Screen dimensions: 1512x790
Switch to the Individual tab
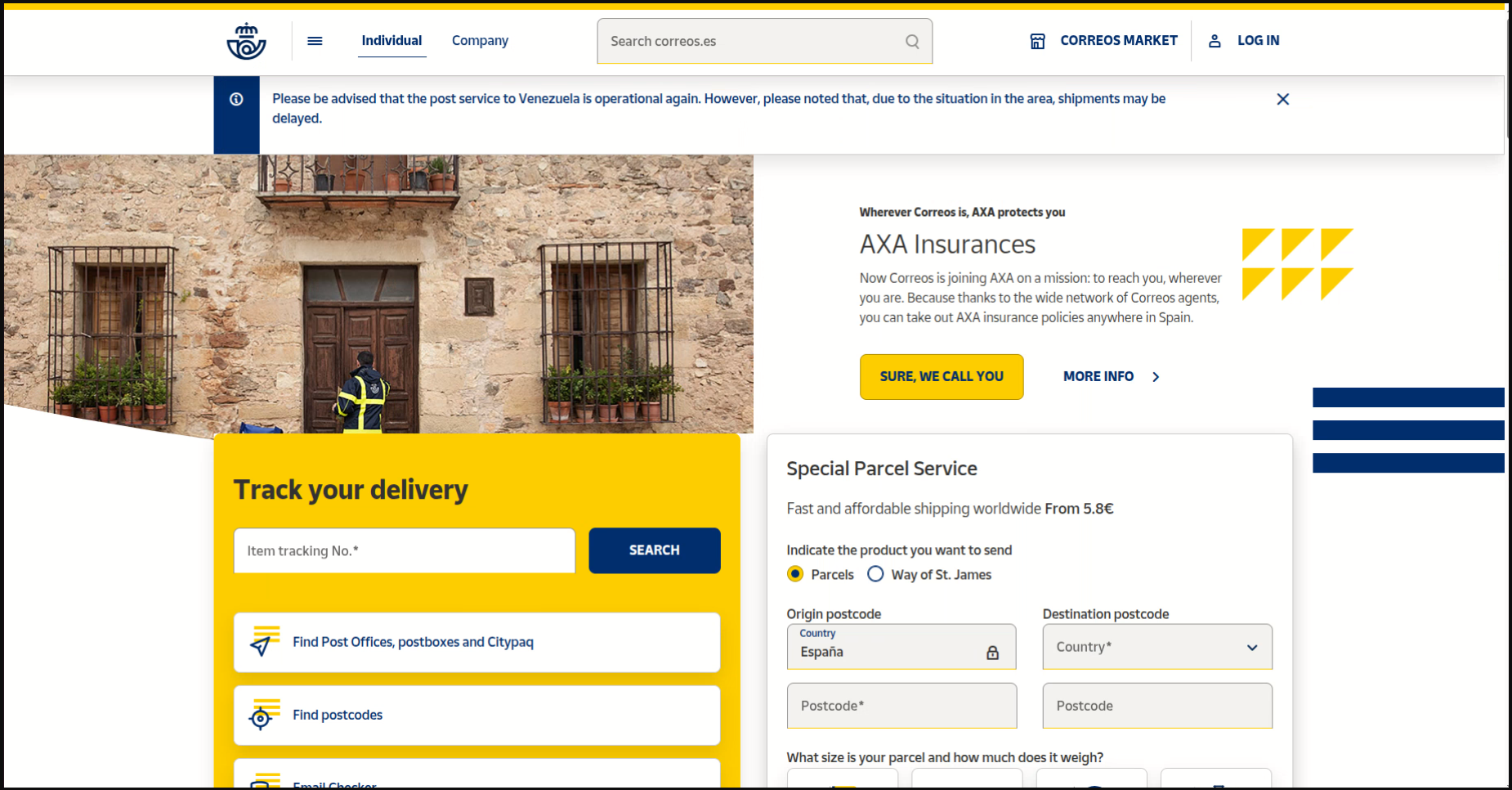tap(391, 41)
